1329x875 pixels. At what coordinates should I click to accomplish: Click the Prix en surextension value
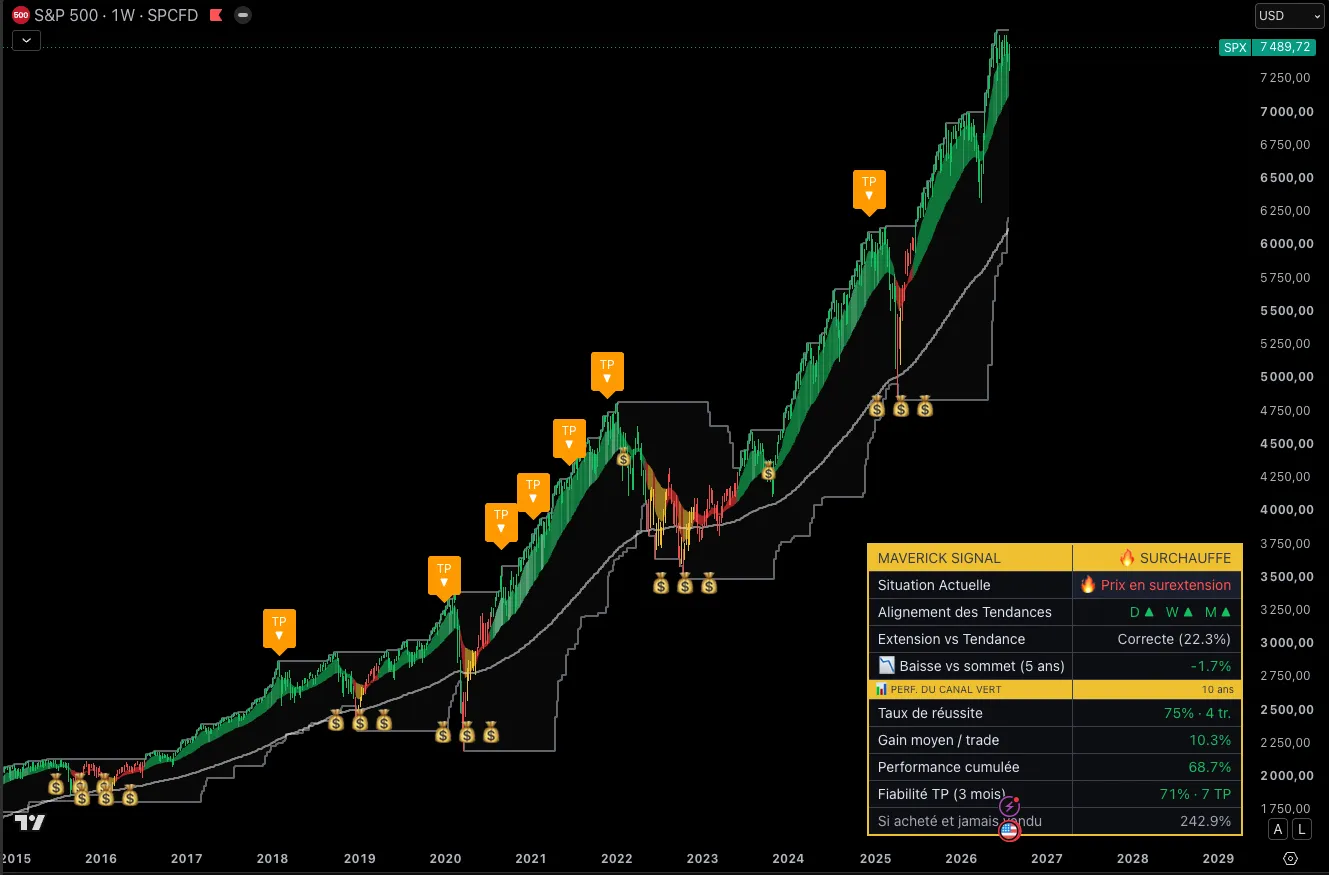tap(1155, 585)
